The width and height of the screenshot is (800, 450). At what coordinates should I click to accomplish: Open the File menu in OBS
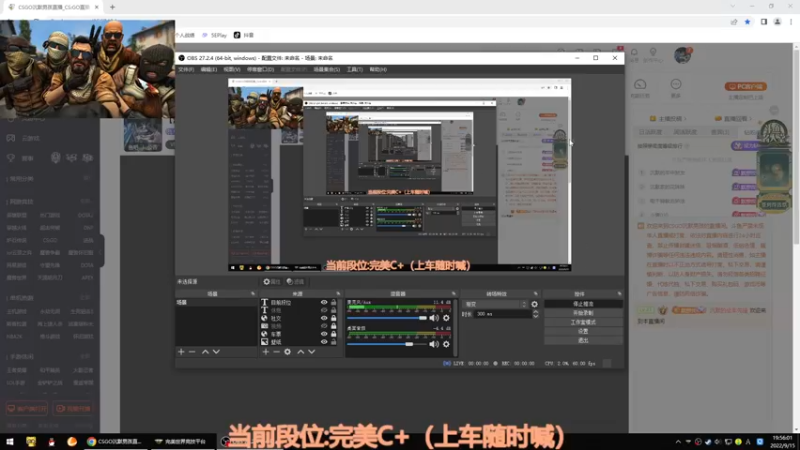186,69
